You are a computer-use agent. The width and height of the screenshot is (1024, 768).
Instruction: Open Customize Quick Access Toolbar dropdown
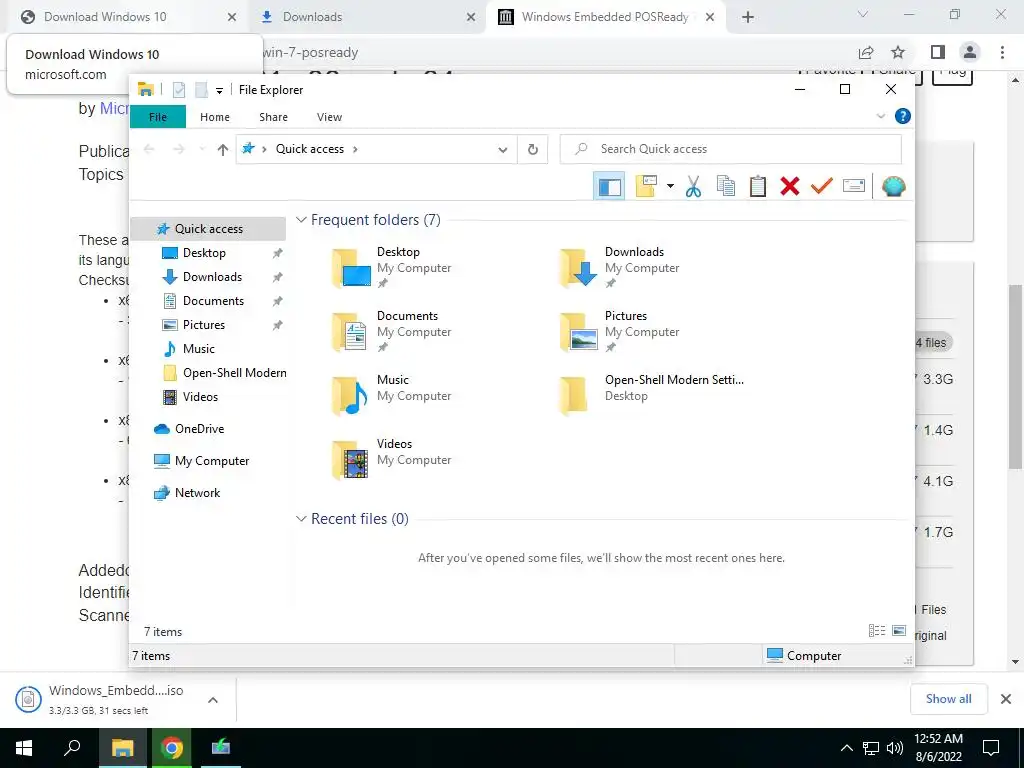[x=219, y=91]
